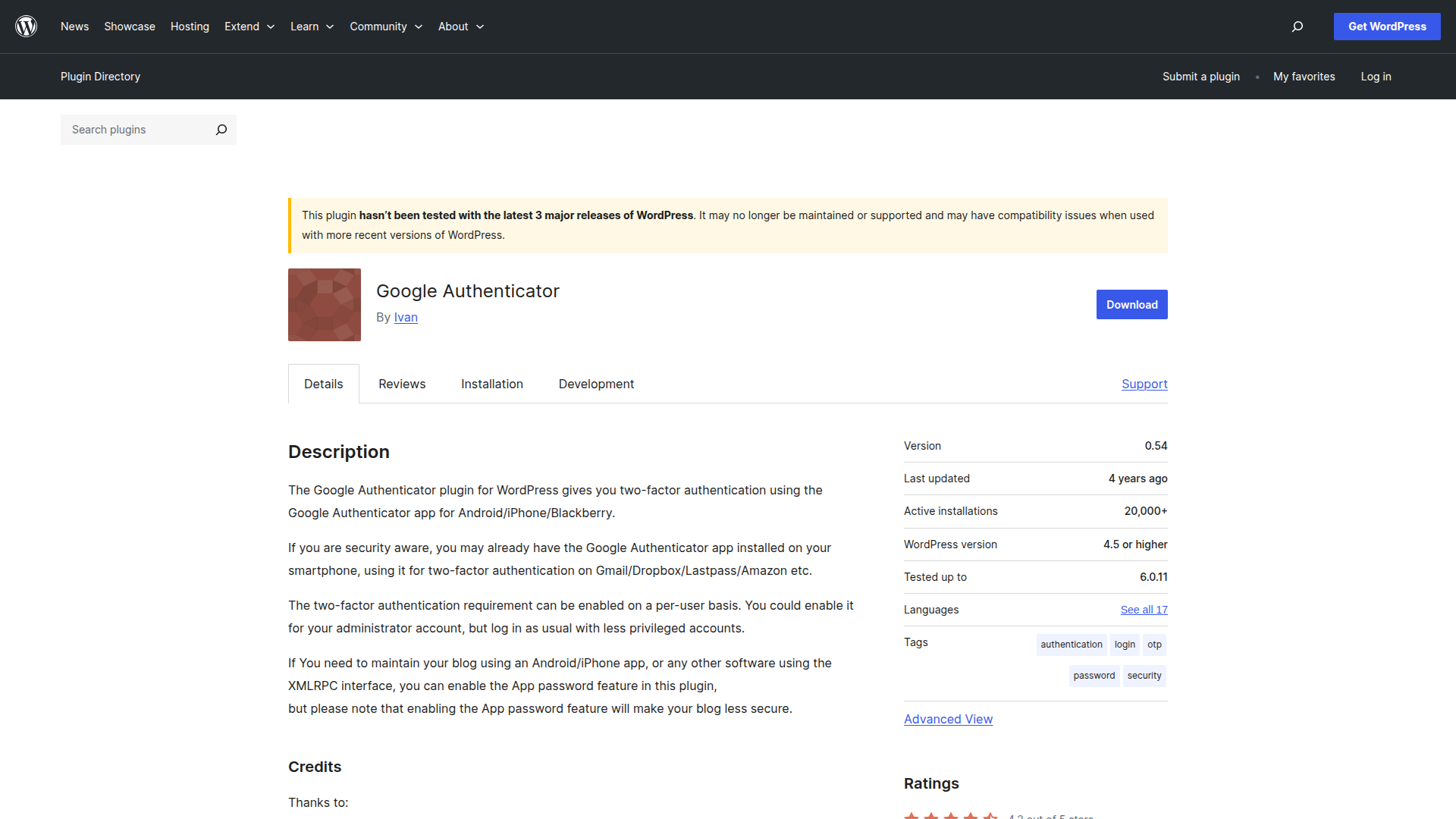This screenshot has width=1456, height=819.
Task: Switch to the Installation tab
Action: 492,384
